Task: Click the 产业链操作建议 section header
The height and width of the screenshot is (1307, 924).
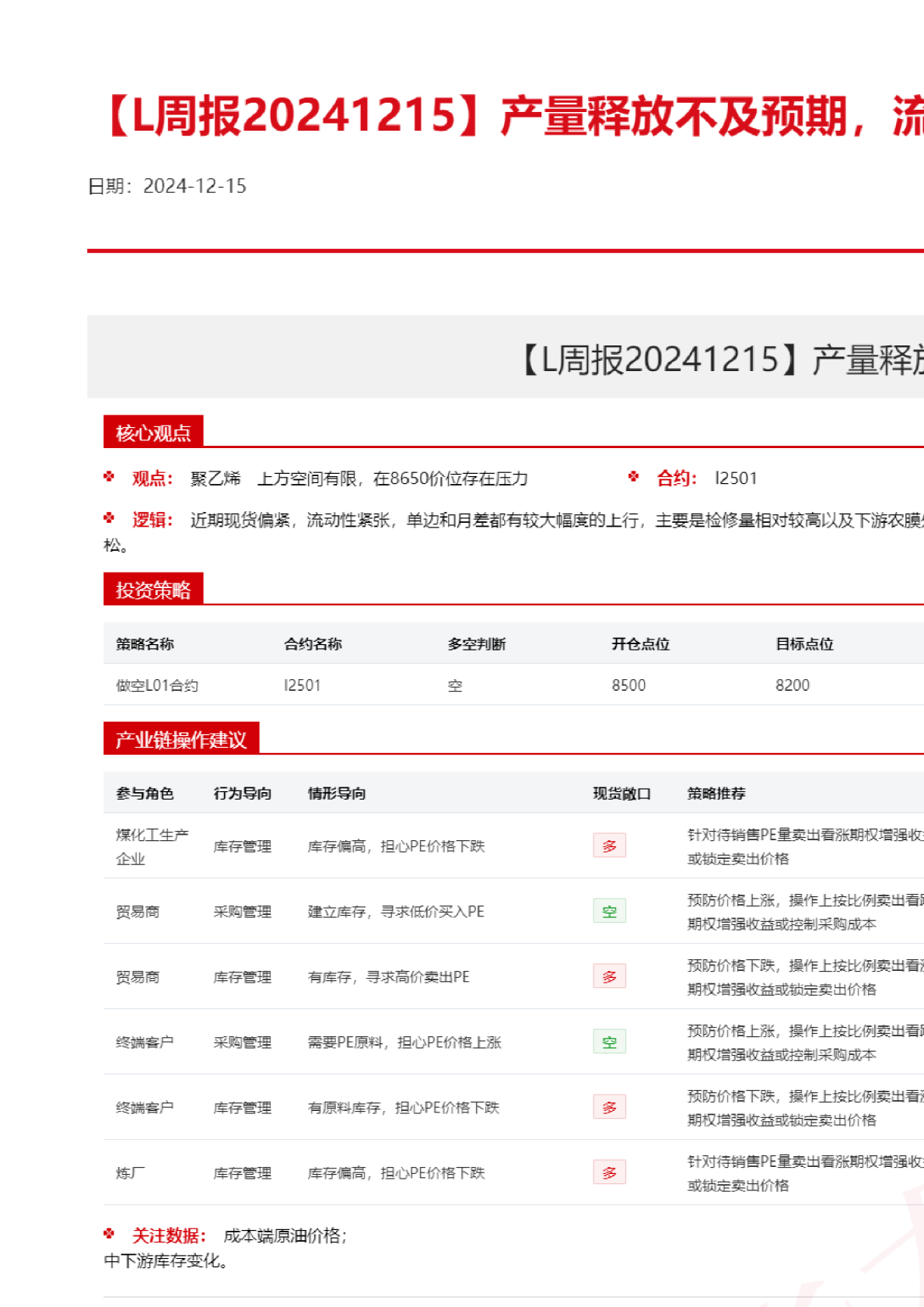Action: (x=181, y=739)
